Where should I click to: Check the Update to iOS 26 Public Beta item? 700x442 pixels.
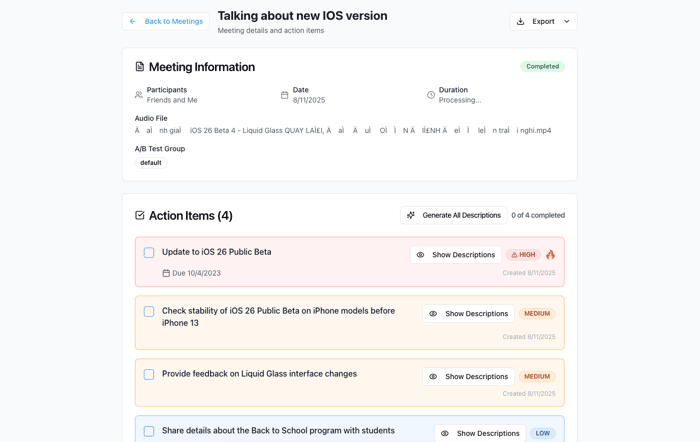pyautogui.click(x=149, y=253)
